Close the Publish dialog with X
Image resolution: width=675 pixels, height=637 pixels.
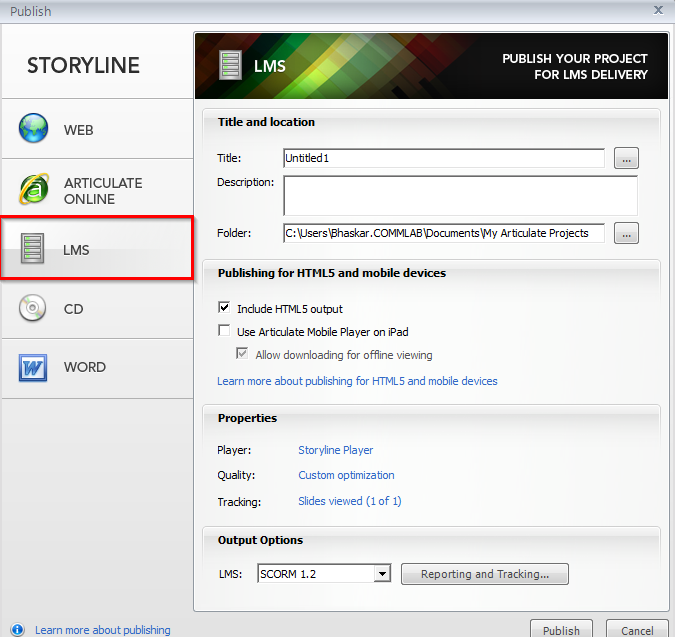658,10
